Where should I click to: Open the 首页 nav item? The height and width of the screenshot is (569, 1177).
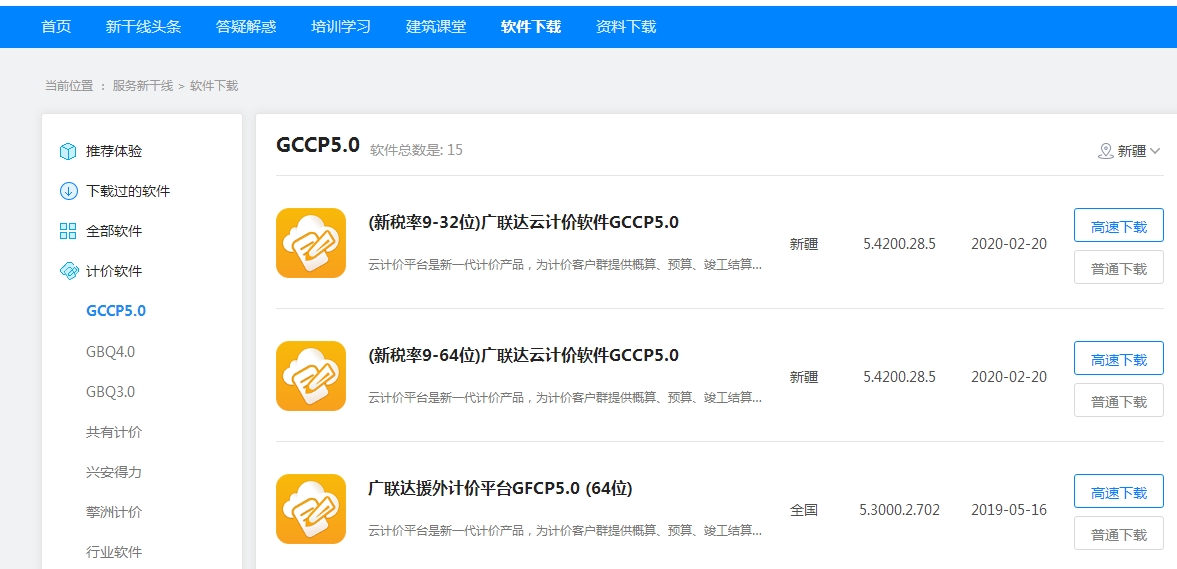coord(56,26)
